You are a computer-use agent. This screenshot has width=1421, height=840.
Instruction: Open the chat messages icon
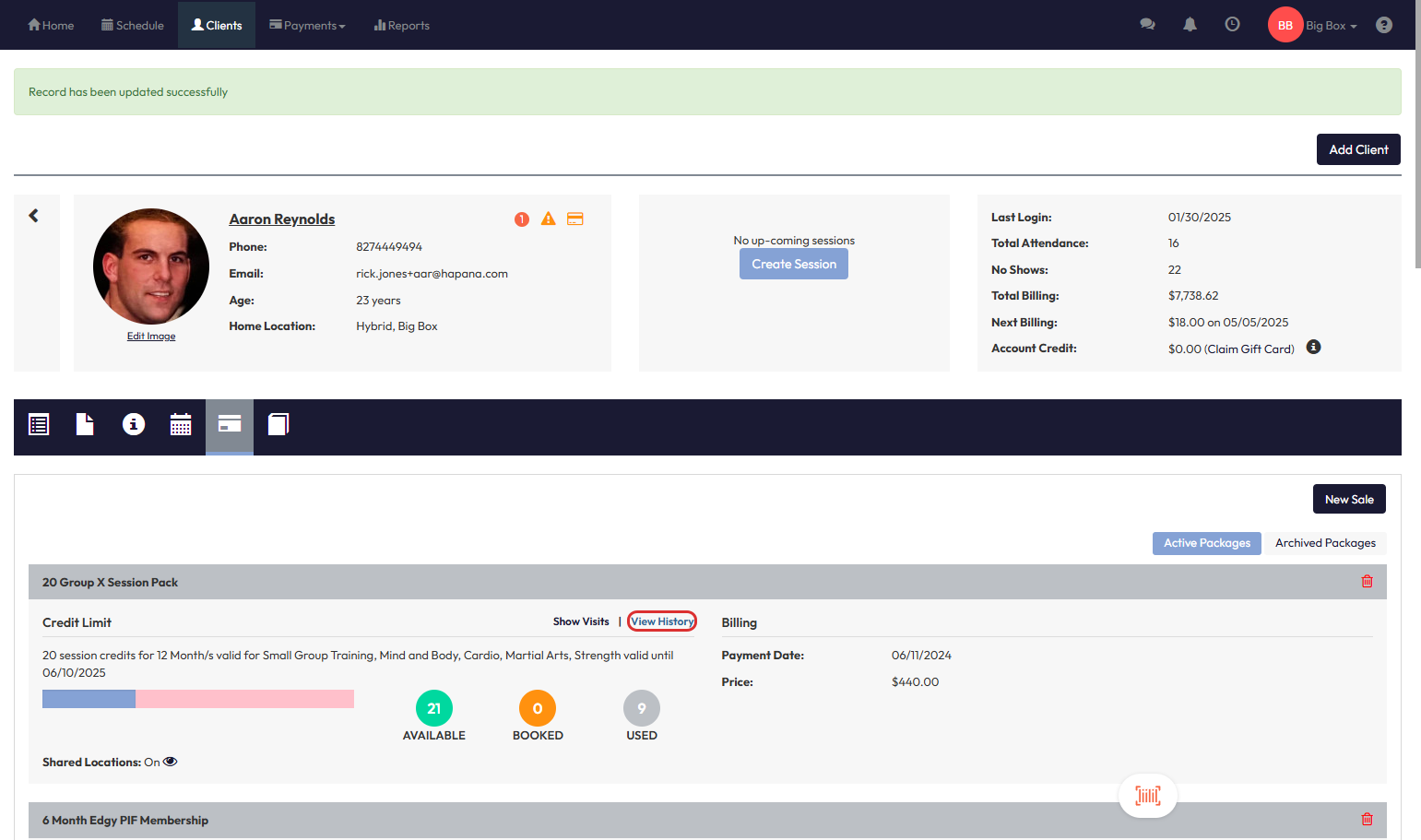(1147, 25)
